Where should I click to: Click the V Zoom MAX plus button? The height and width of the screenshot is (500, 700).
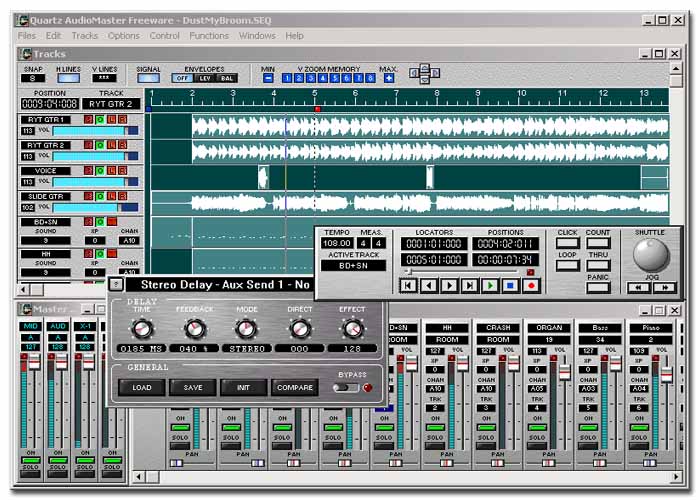click(x=389, y=78)
